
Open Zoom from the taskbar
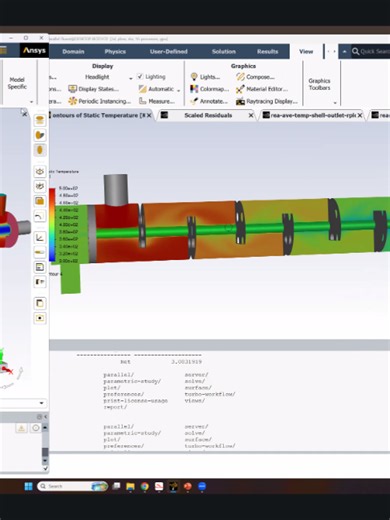click(202, 487)
